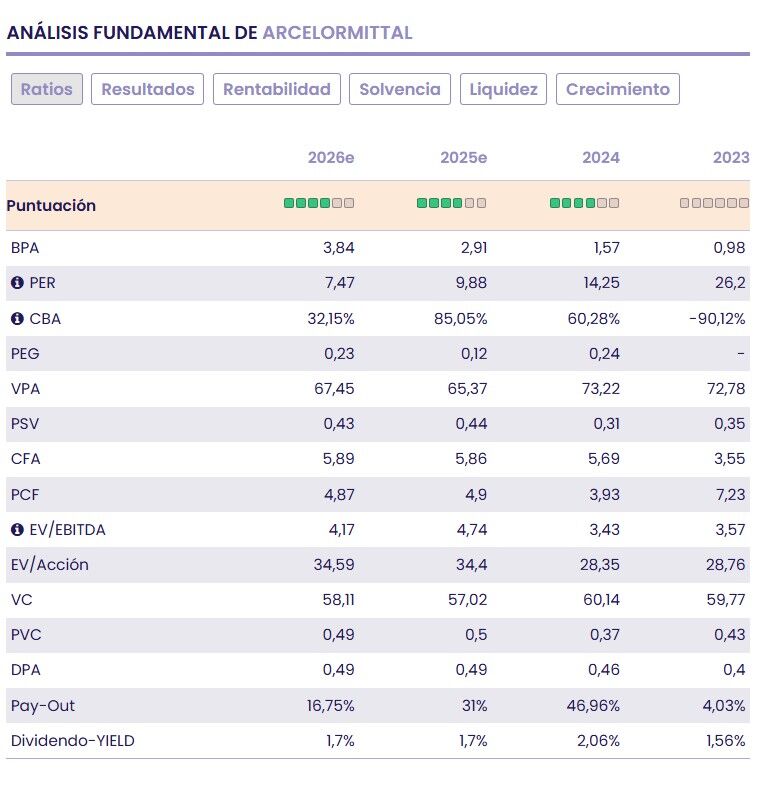Show the Solvencia tab
This screenshot has height=793, width=760.
pyautogui.click(x=400, y=89)
